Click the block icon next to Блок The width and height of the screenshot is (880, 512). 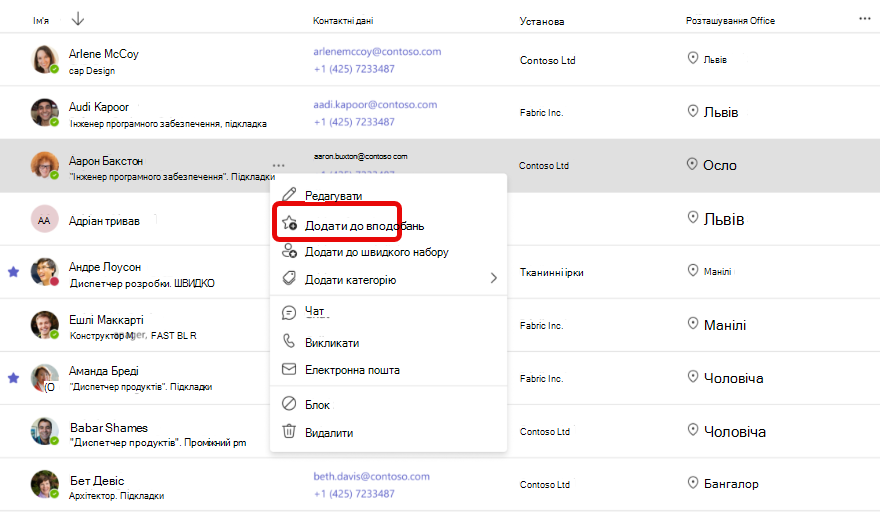(289, 404)
